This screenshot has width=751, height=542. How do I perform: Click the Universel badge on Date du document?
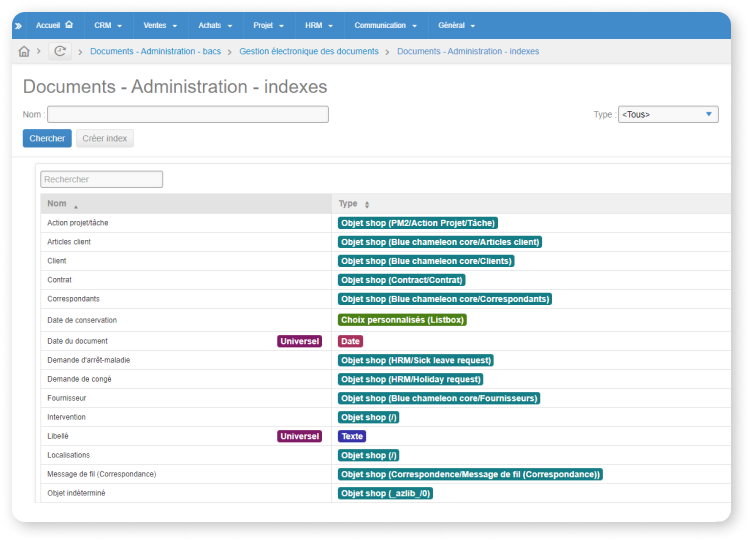[299, 341]
